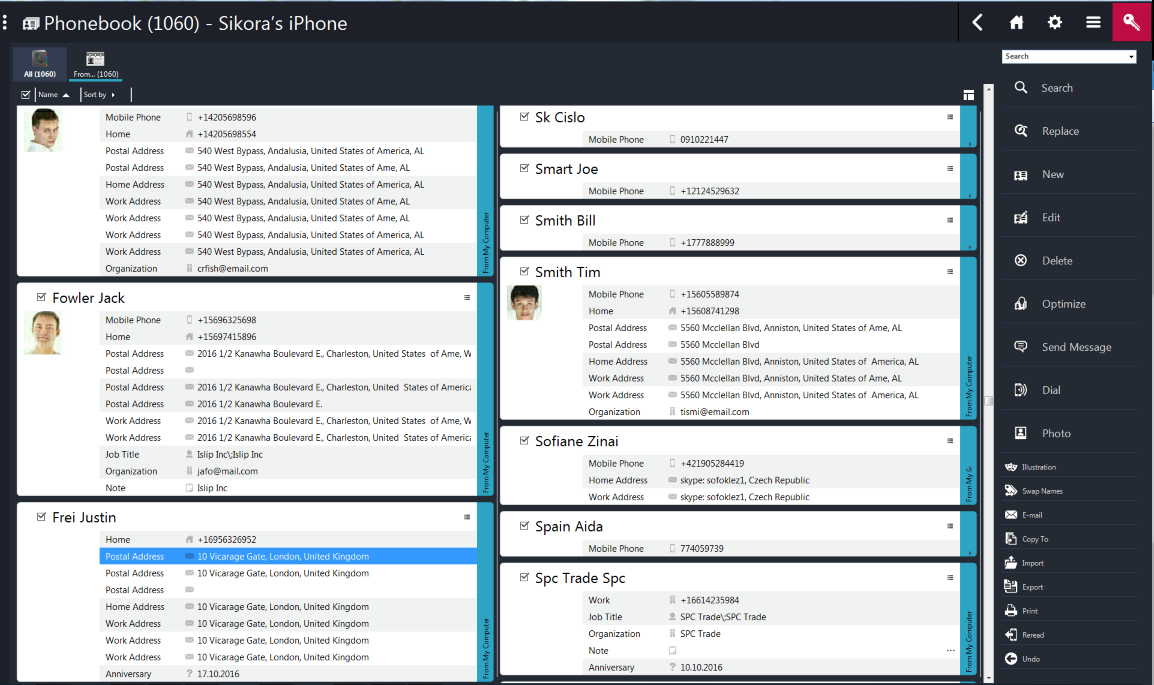Toggle the Fowler Jack contact checkbox

tap(41, 297)
